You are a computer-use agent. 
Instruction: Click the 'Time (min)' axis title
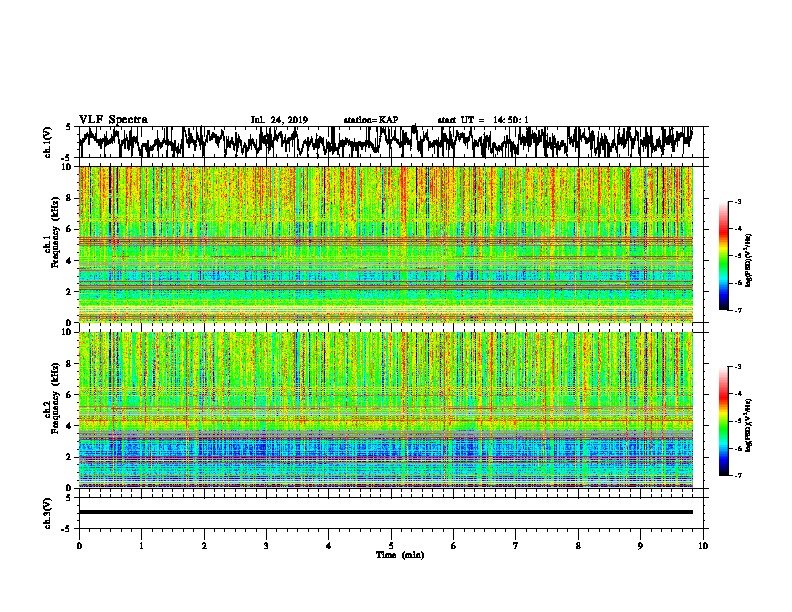click(400, 555)
